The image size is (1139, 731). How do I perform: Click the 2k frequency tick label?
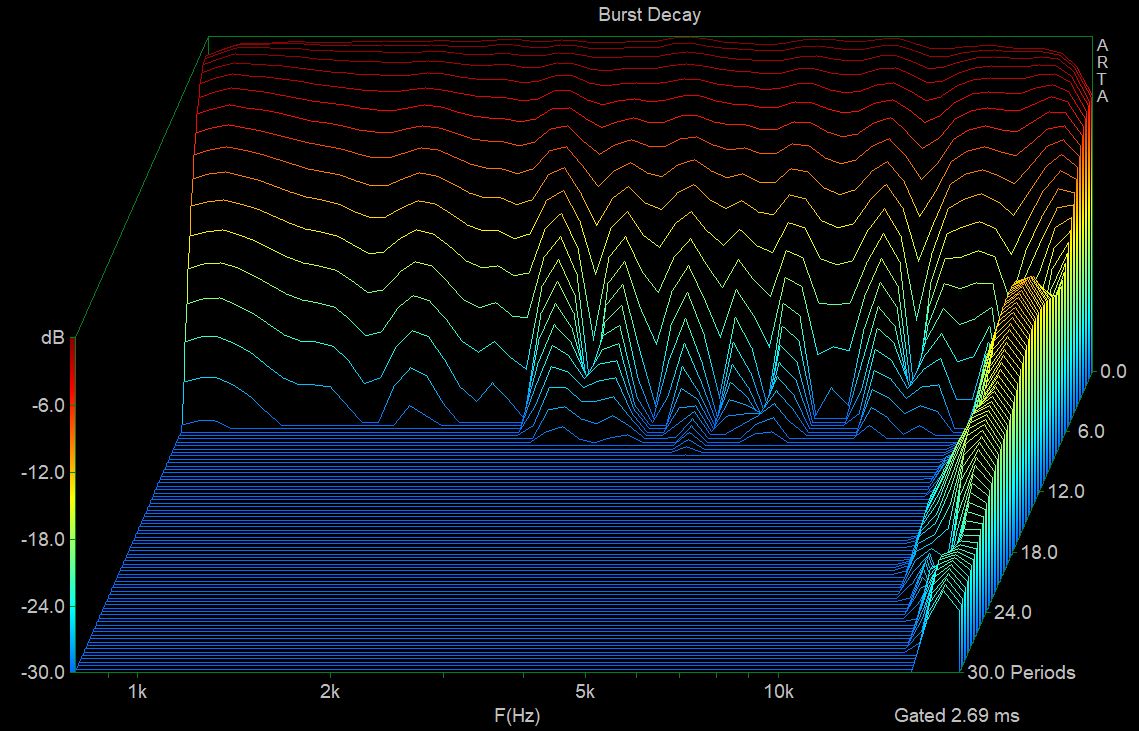(x=330, y=692)
